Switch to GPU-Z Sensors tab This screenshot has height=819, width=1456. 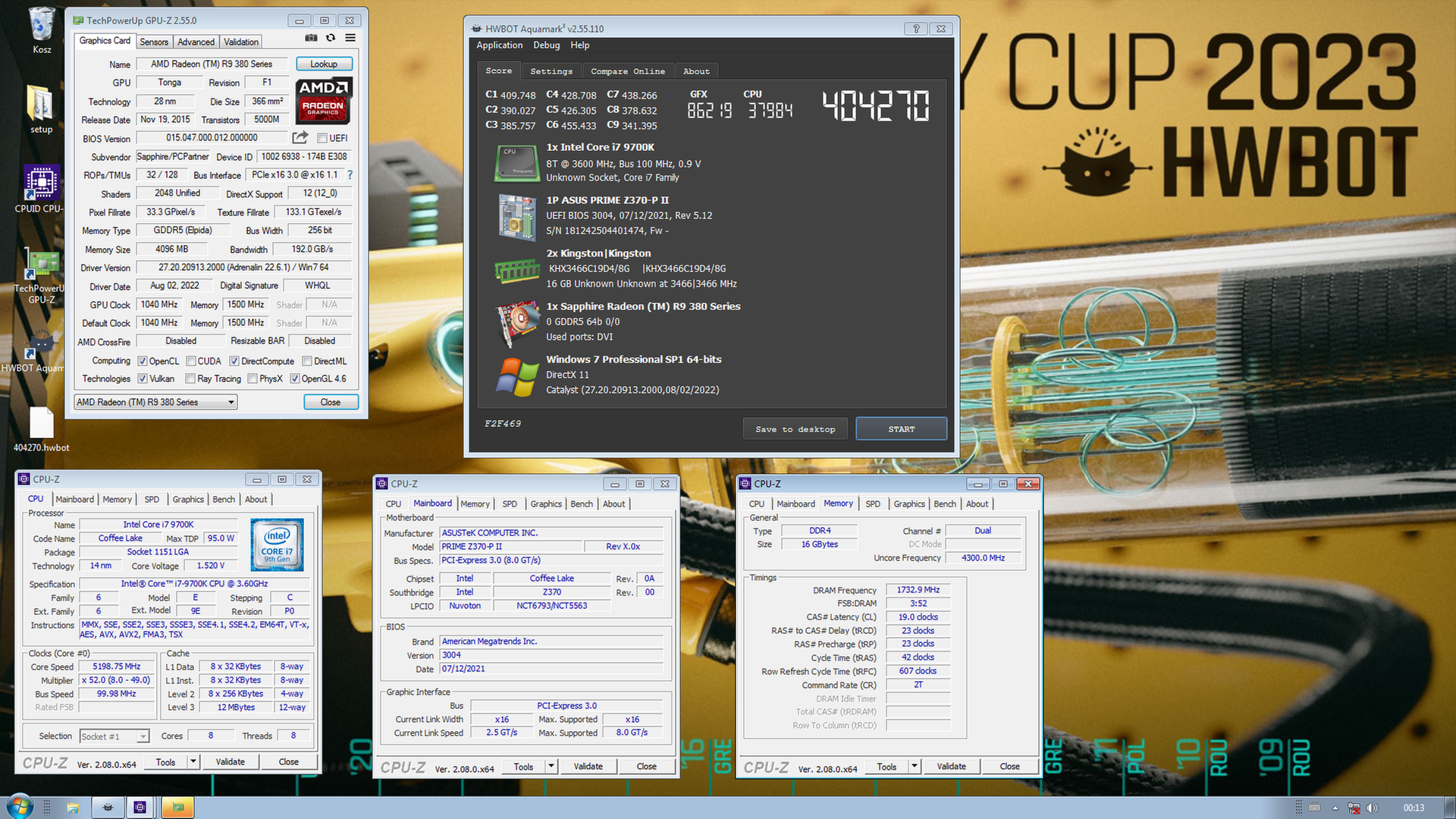click(154, 42)
